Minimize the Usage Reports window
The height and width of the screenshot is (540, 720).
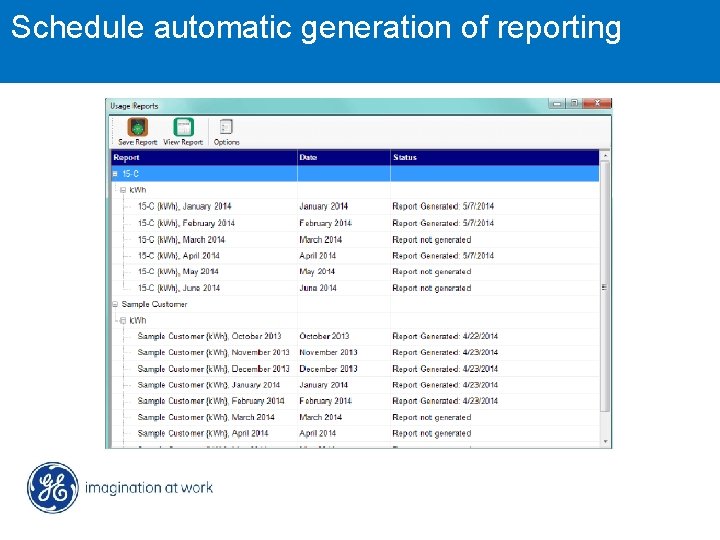coord(557,104)
